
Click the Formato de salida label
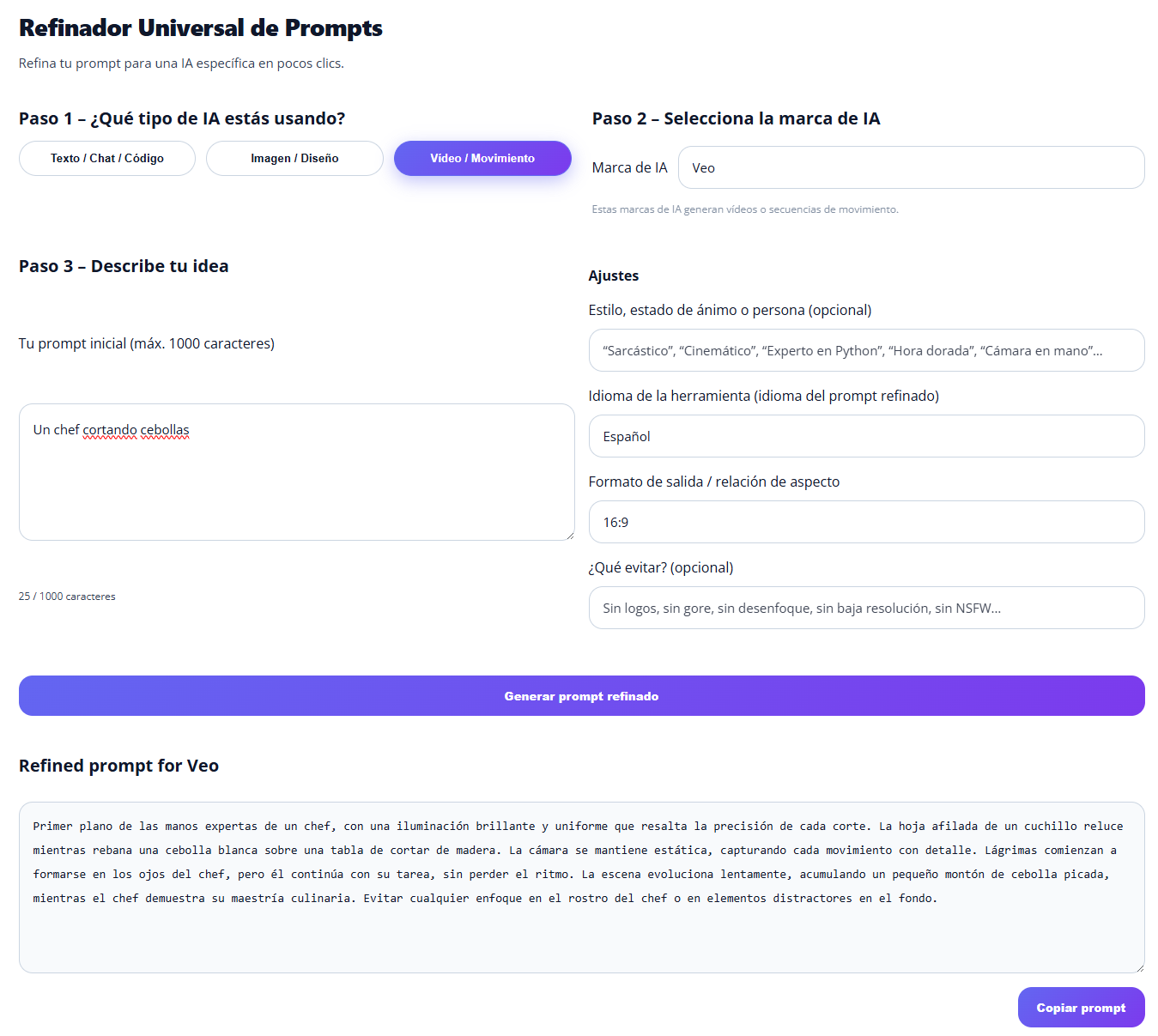[713, 482]
